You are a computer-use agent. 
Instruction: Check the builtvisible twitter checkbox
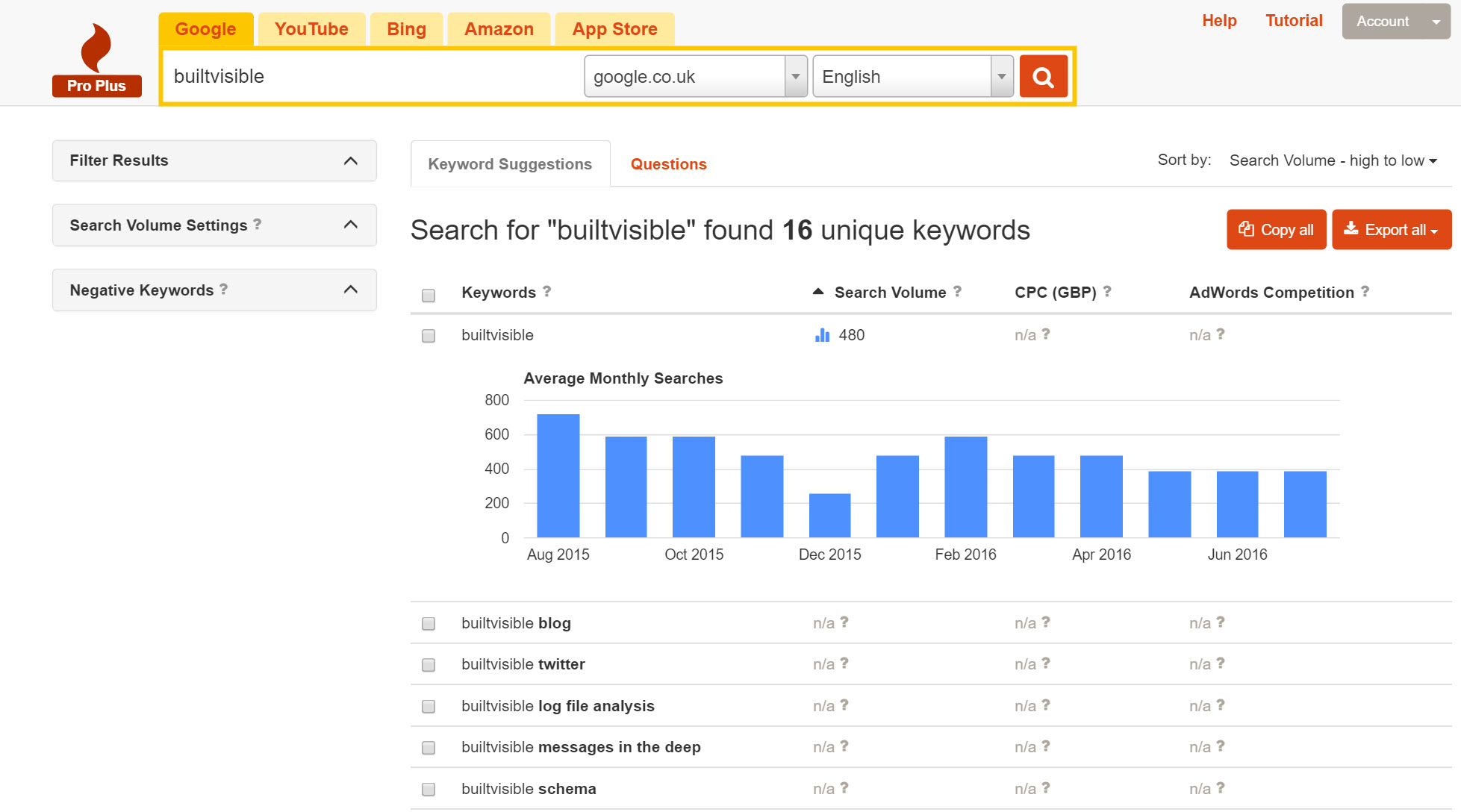(429, 665)
